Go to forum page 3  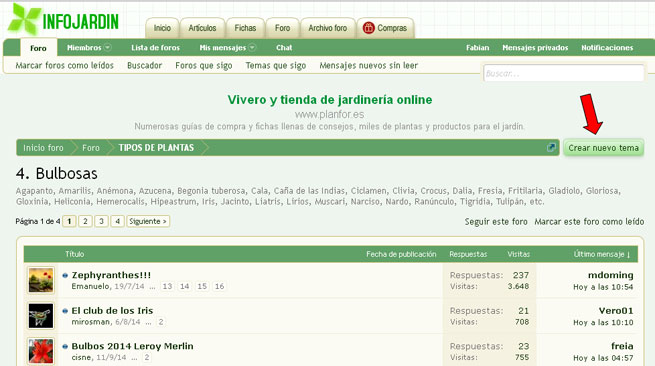point(101,221)
